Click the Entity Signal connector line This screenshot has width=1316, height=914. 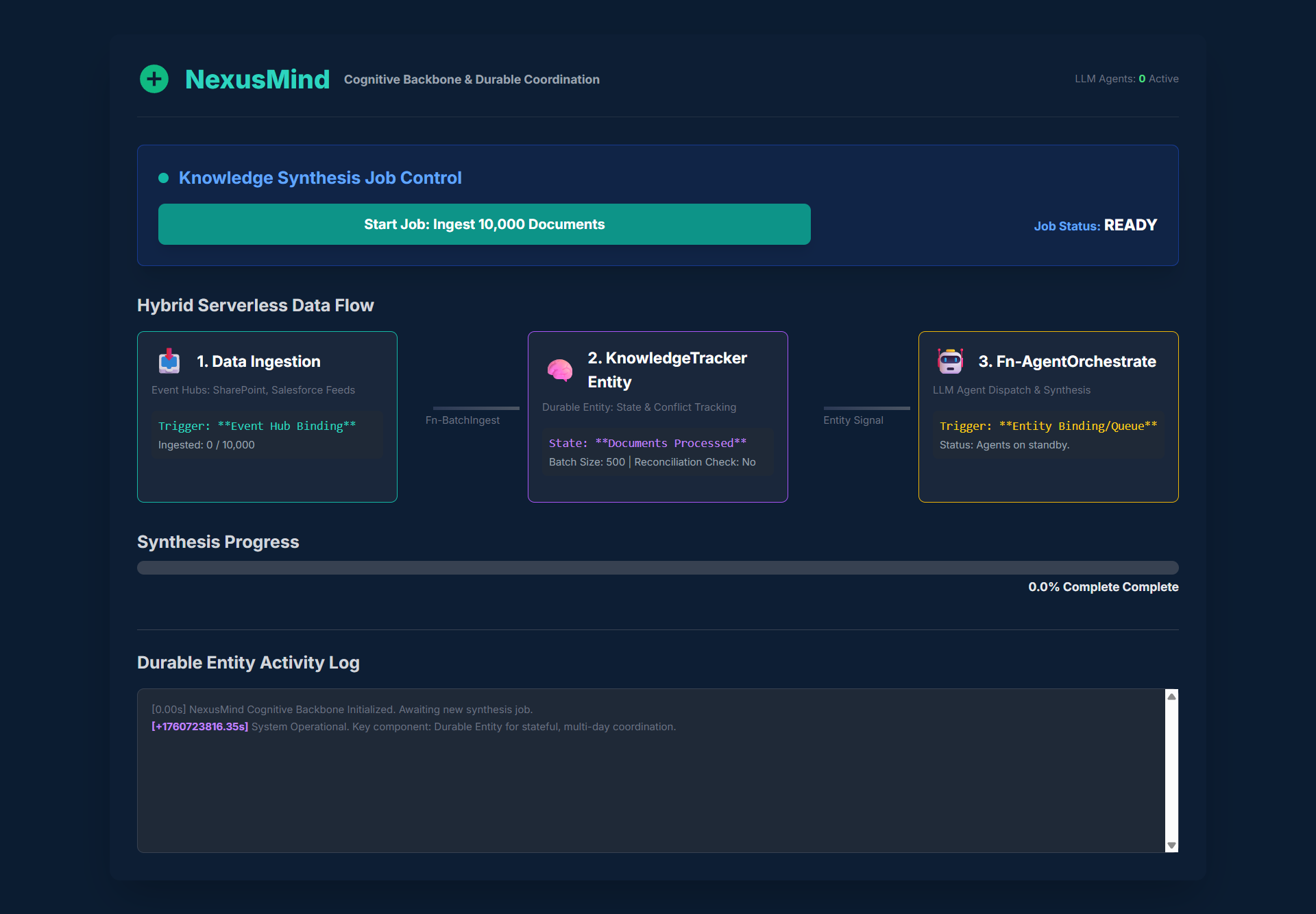[866, 408]
